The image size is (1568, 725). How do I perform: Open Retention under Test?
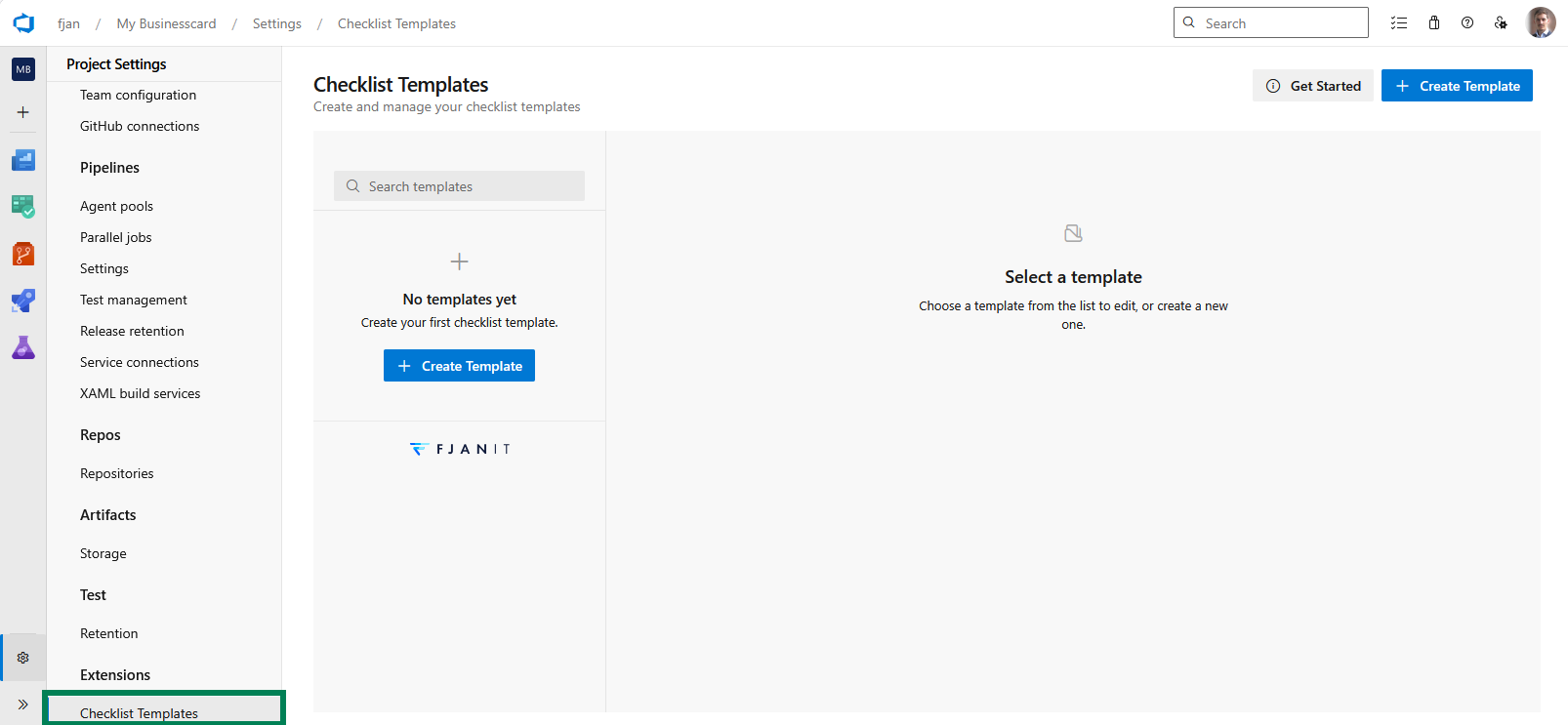109,633
